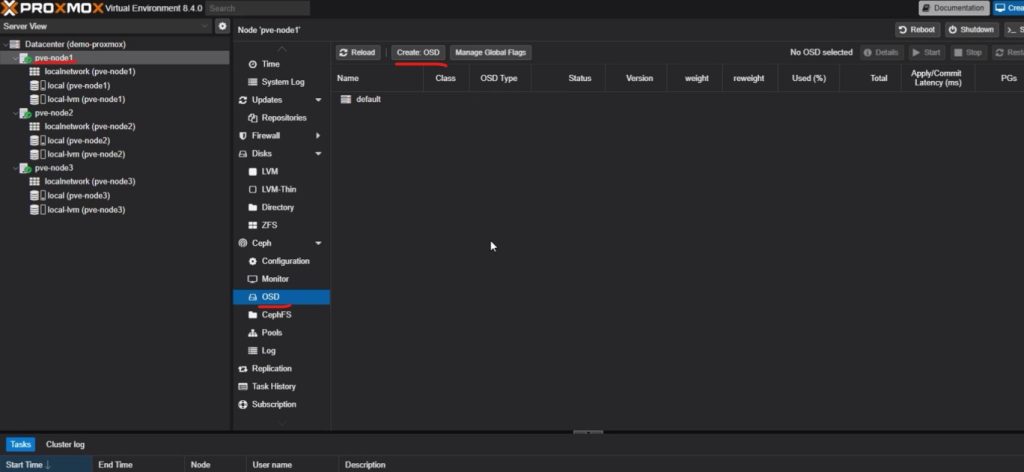Image resolution: width=1024 pixels, height=472 pixels.
Task: Click the Datacenter server icon
Action: click(14, 44)
